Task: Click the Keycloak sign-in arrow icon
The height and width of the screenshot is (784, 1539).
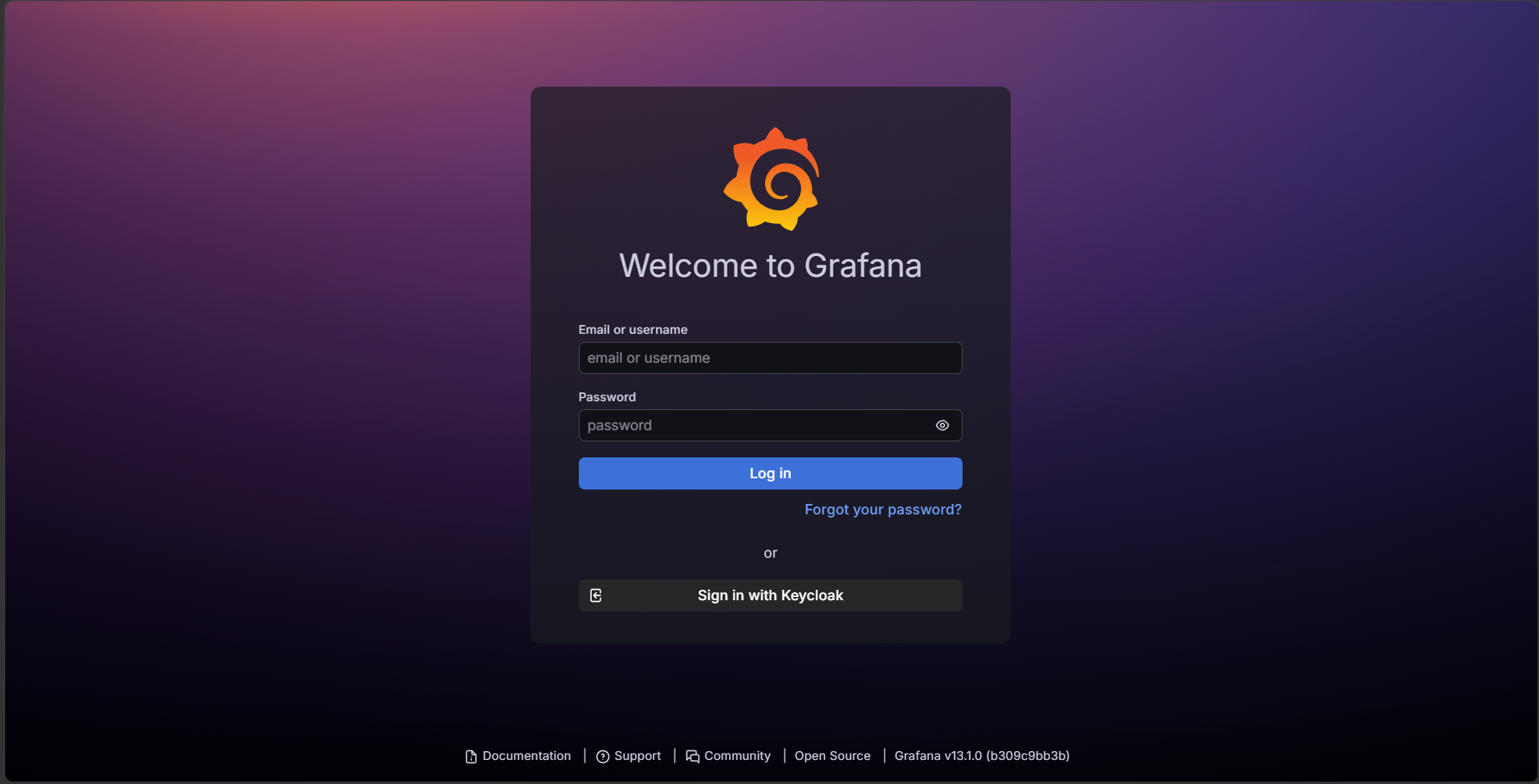Action: pyautogui.click(x=596, y=595)
